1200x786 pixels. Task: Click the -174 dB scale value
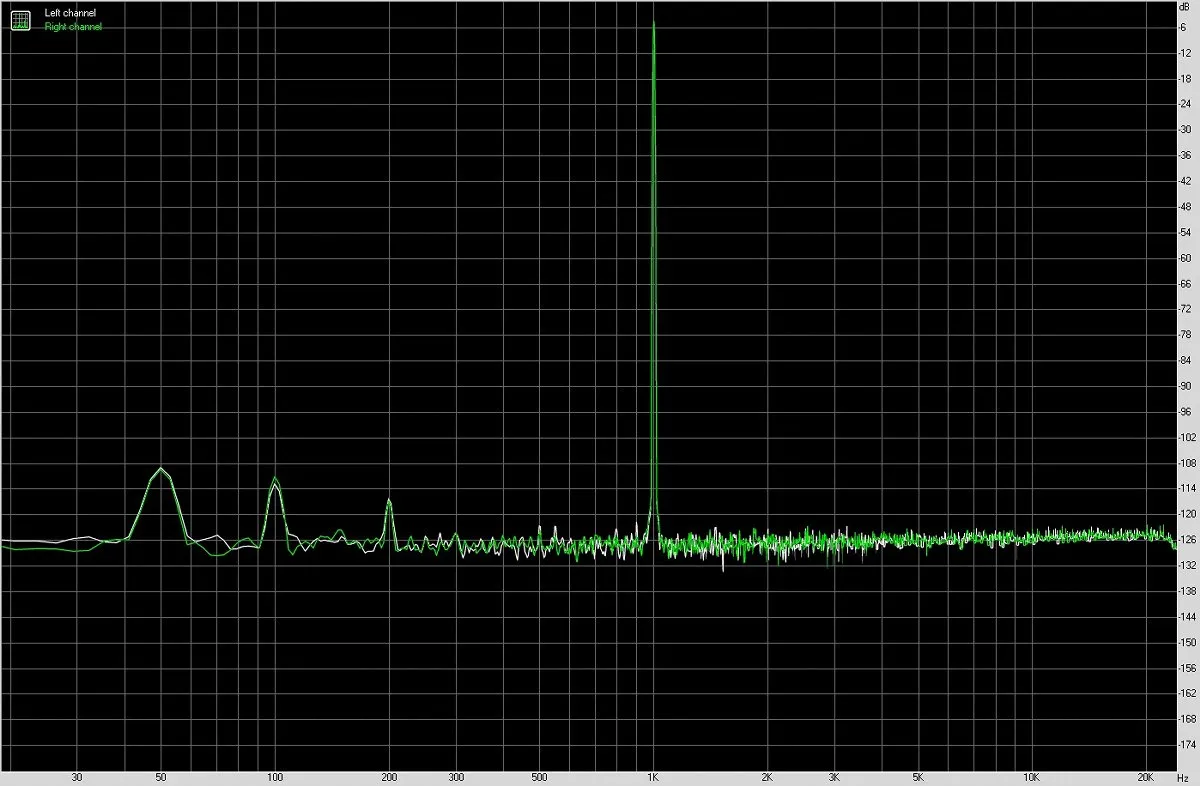[1188, 746]
